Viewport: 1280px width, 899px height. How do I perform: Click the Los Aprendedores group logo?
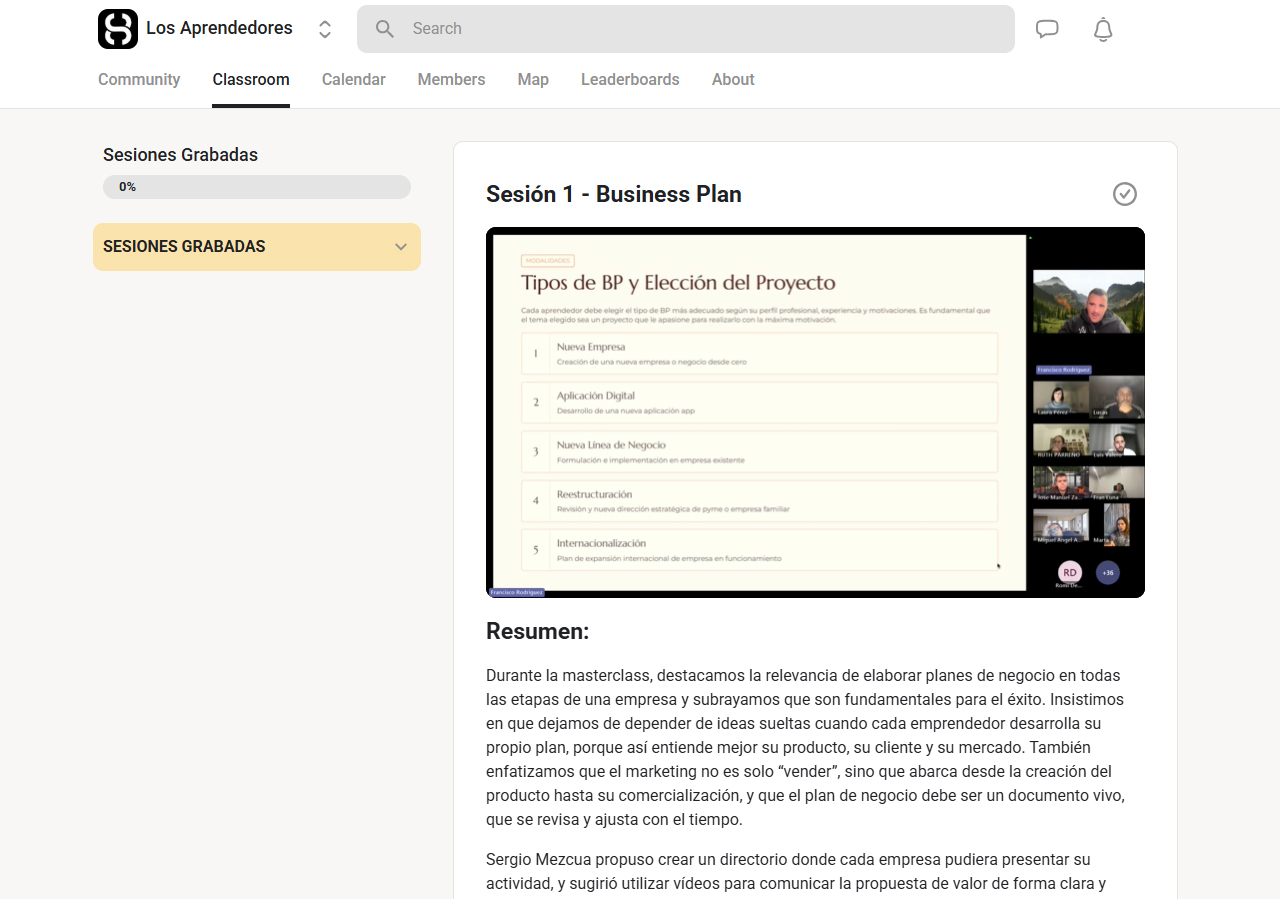[118, 29]
